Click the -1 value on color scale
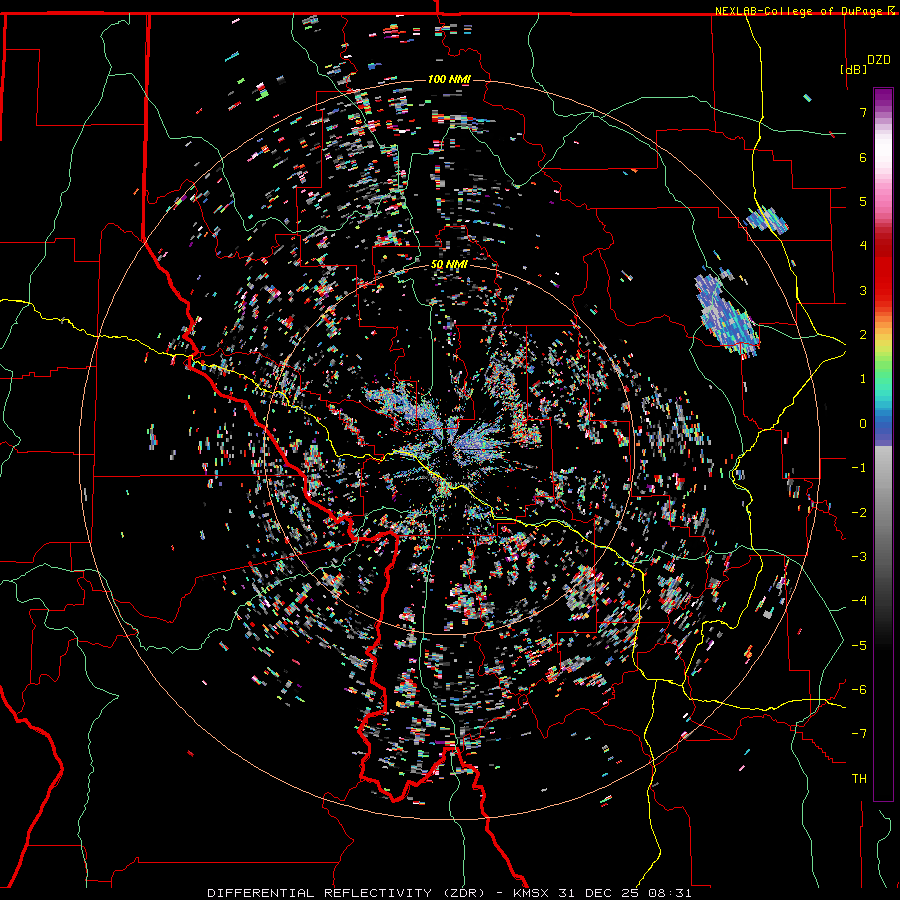The height and width of the screenshot is (900, 900). coord(859,468)
